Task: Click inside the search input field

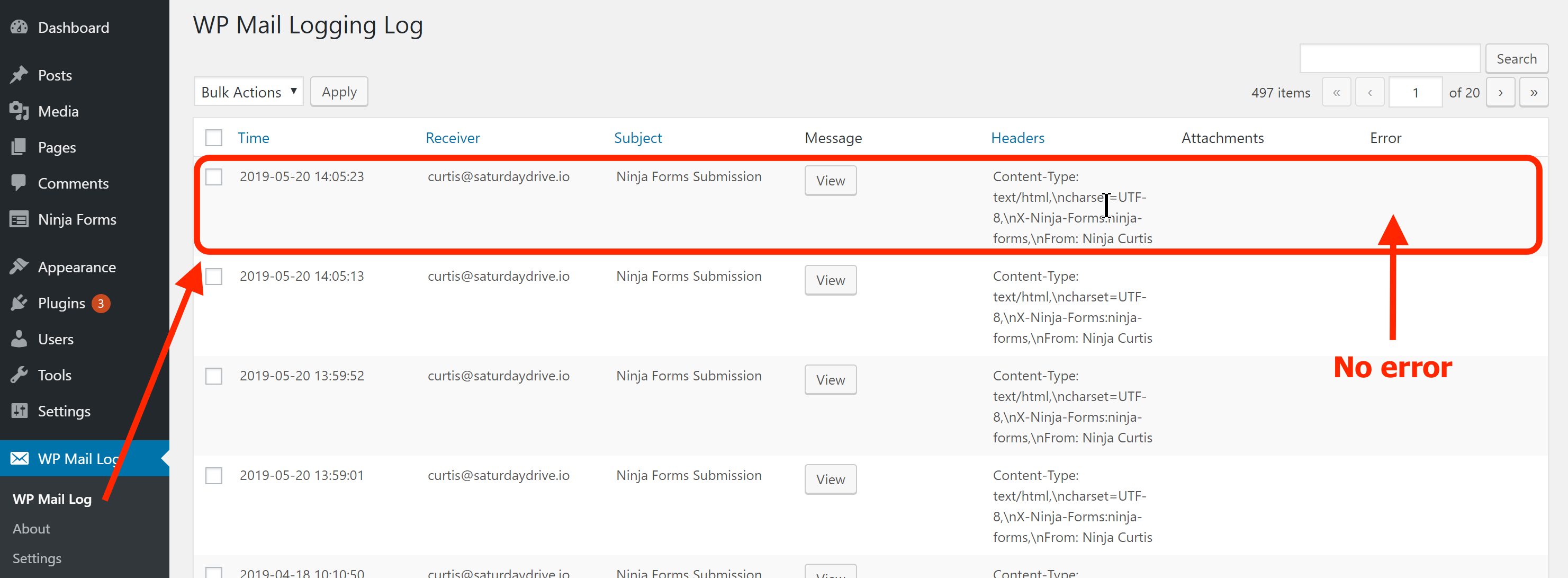Action: pos(1390,58)
